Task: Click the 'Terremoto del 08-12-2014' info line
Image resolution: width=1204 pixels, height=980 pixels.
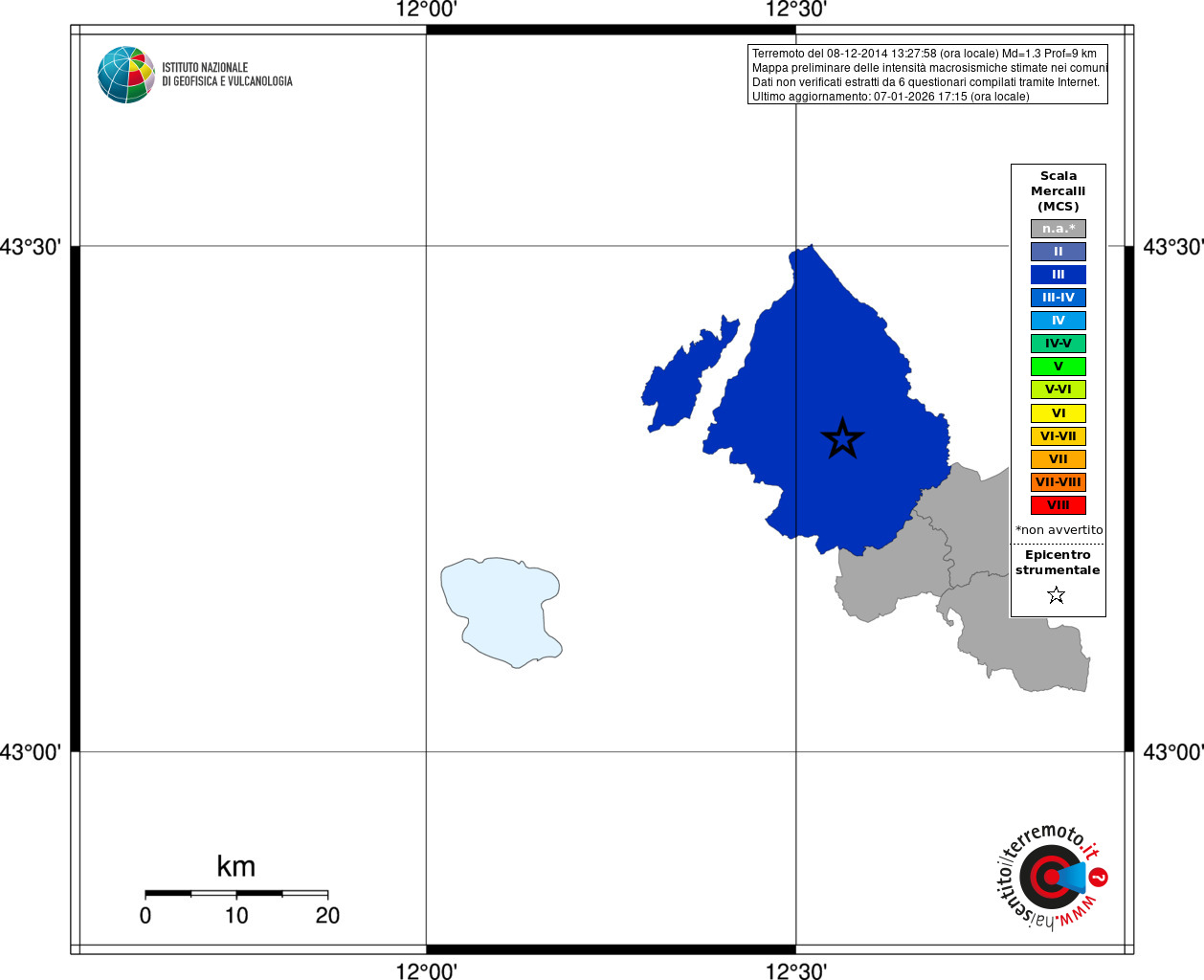Action: pyautogui.click(x=925, y=54)
